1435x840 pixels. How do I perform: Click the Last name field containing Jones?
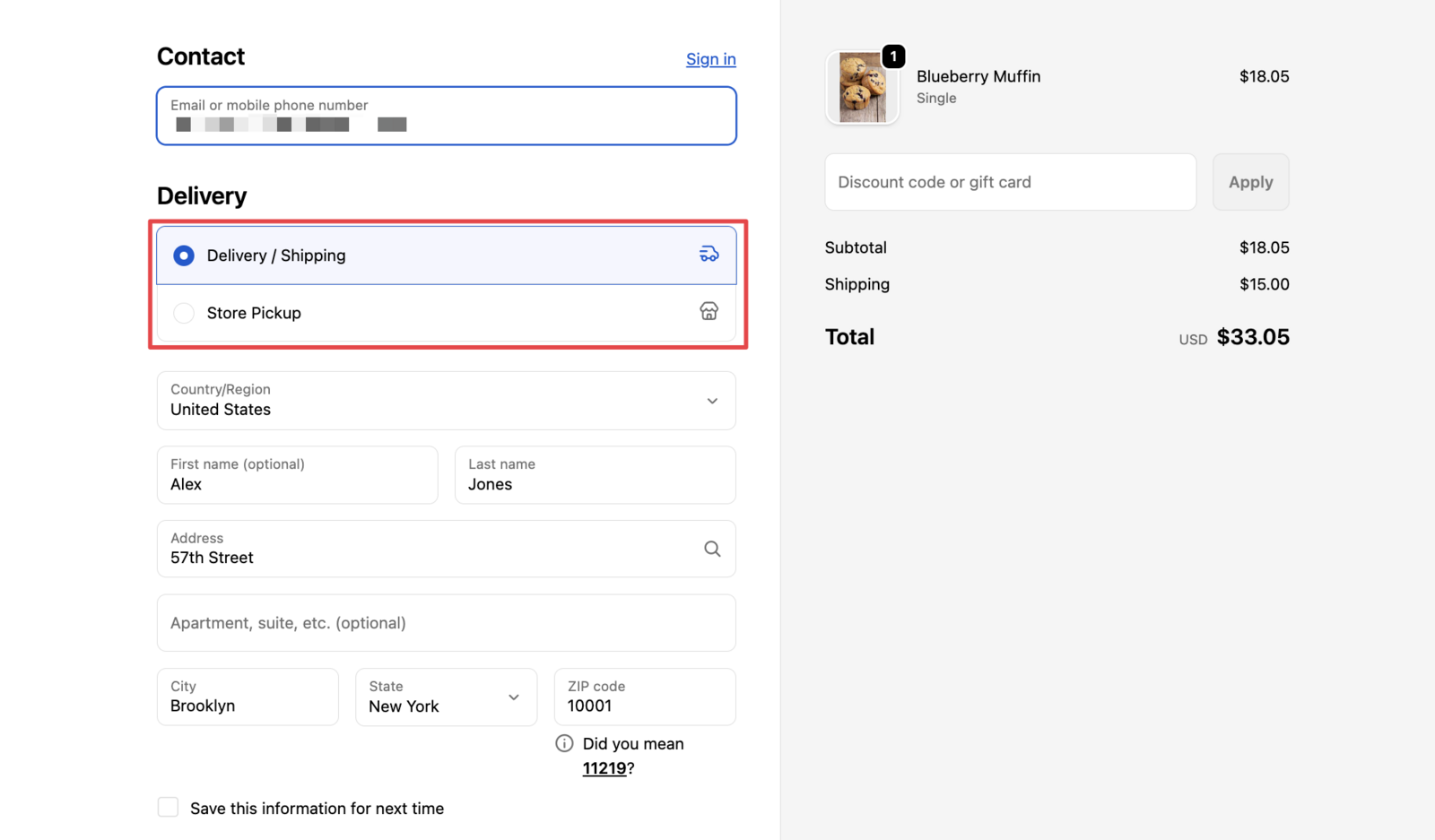(596, 475)
